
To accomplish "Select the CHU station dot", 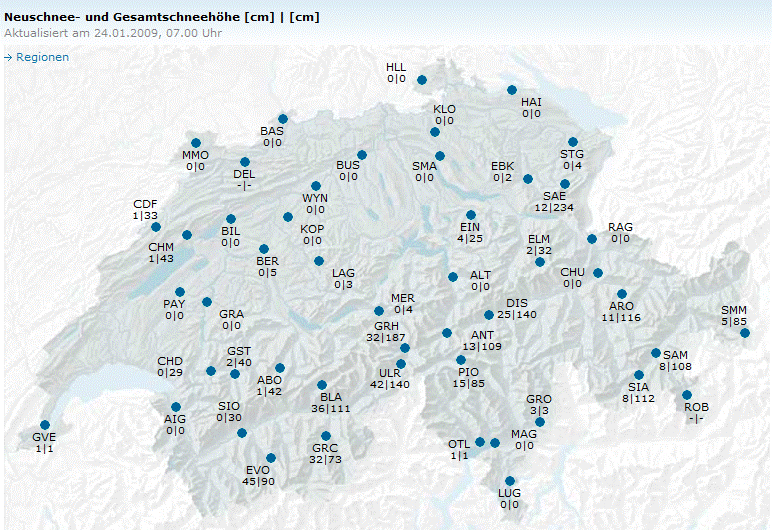I will click(598, 273).
